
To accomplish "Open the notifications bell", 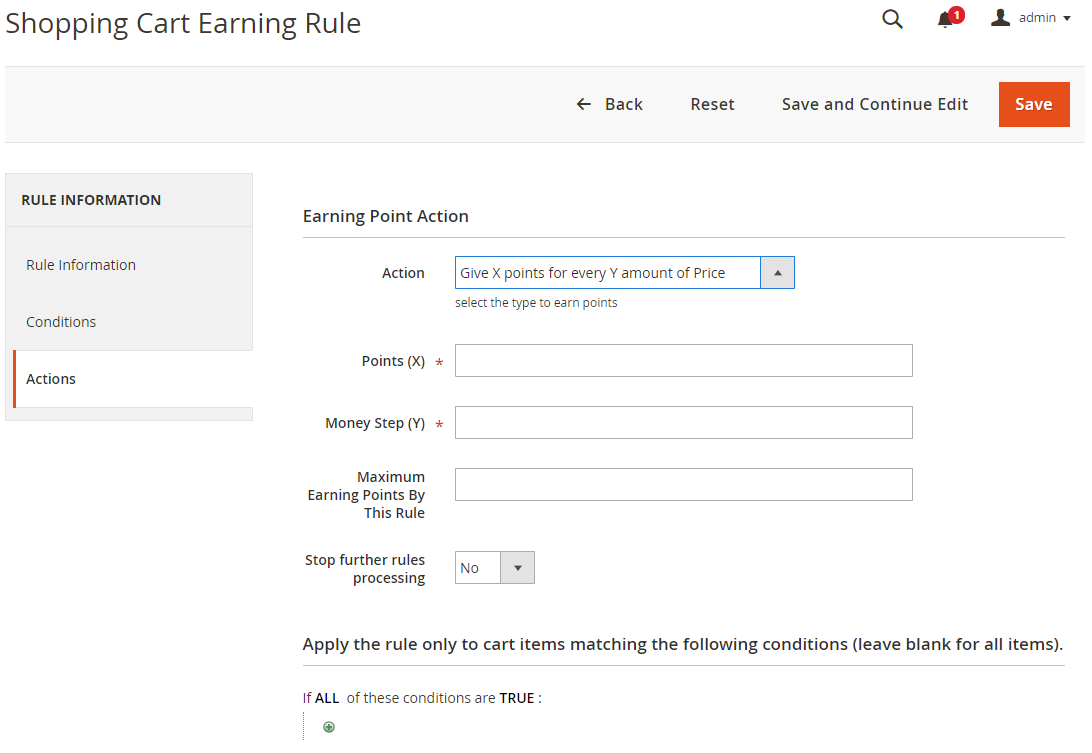I will click(945, 20).
